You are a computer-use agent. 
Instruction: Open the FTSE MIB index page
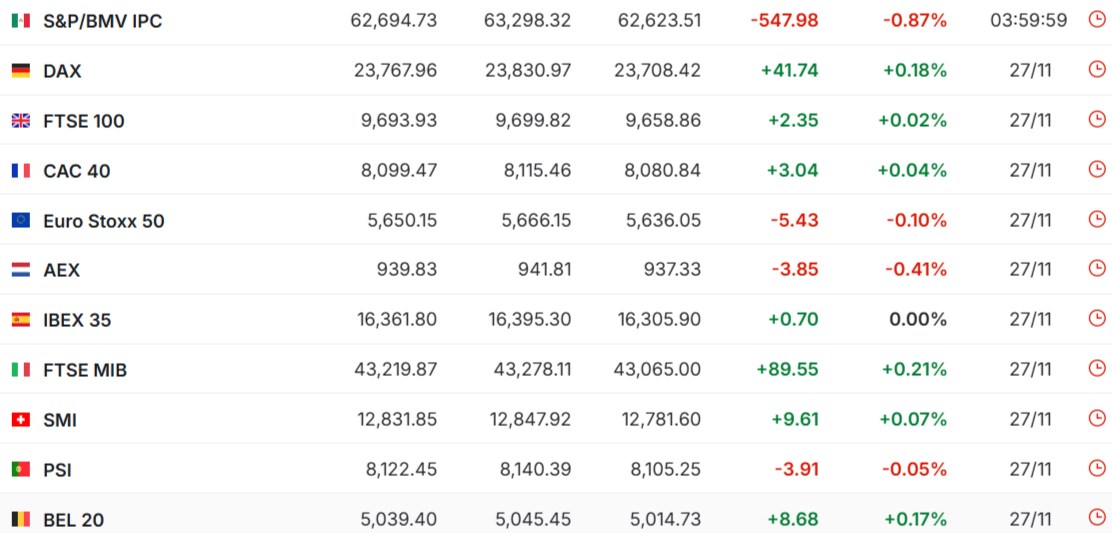click(85, 370)
